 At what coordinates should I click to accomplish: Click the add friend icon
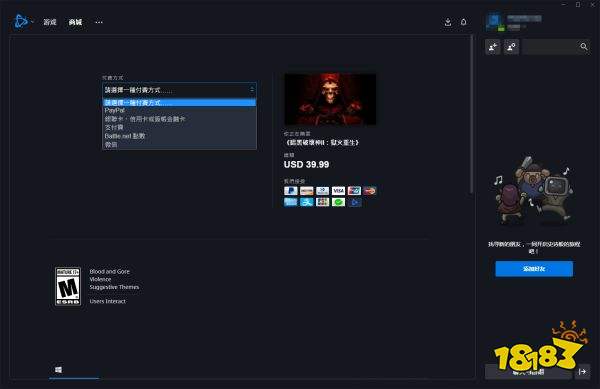(493, 47)
